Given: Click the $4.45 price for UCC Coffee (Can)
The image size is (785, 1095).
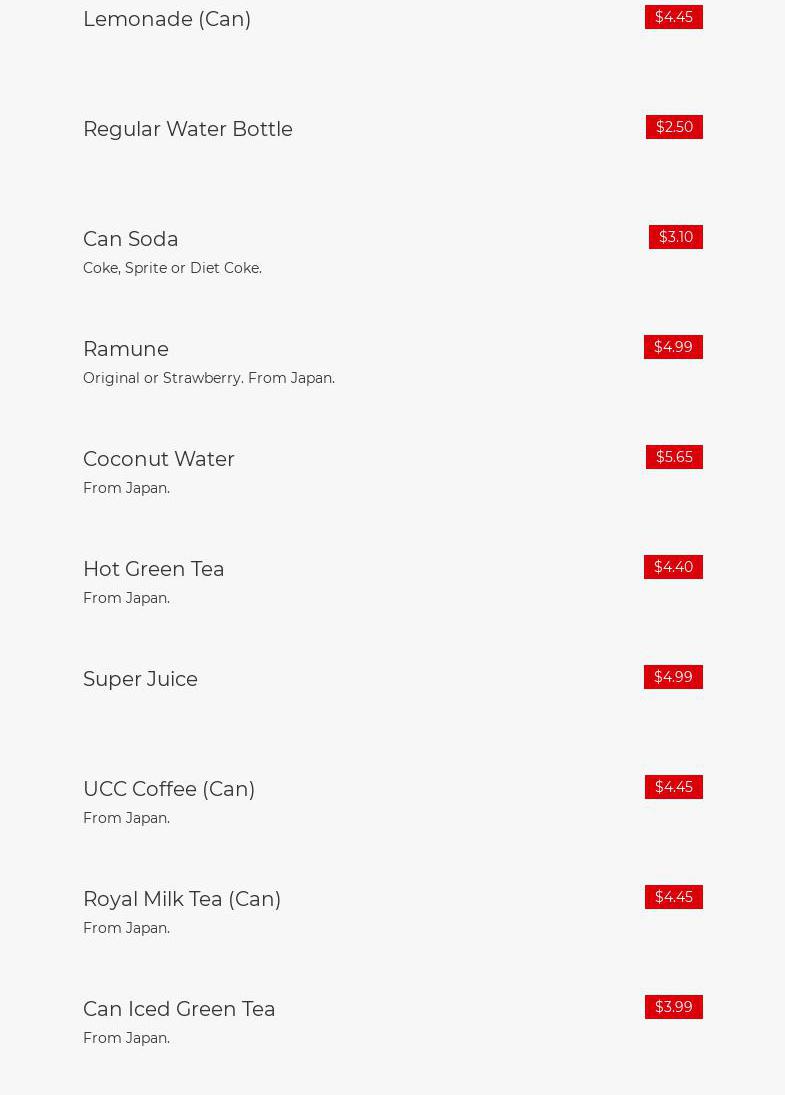Looking at the screenshot, I should click(673, 787).
